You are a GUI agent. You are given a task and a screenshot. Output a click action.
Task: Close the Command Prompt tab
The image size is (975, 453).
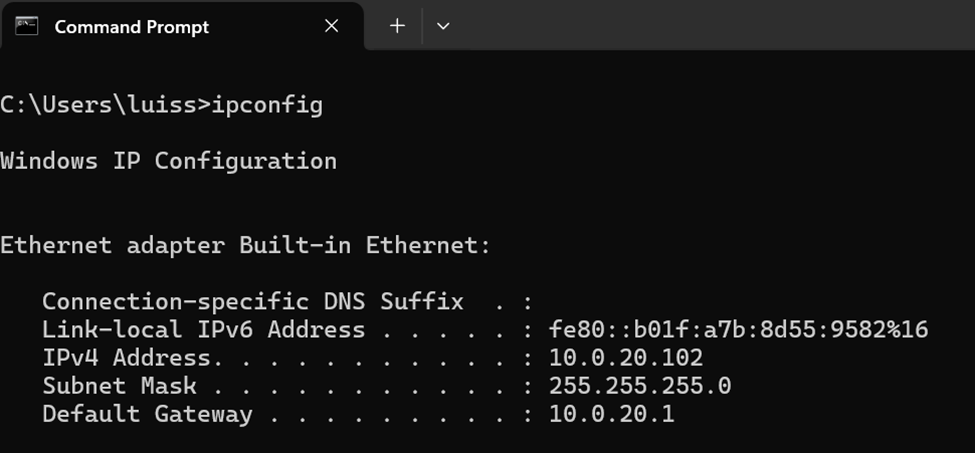(x=331, y=25)
